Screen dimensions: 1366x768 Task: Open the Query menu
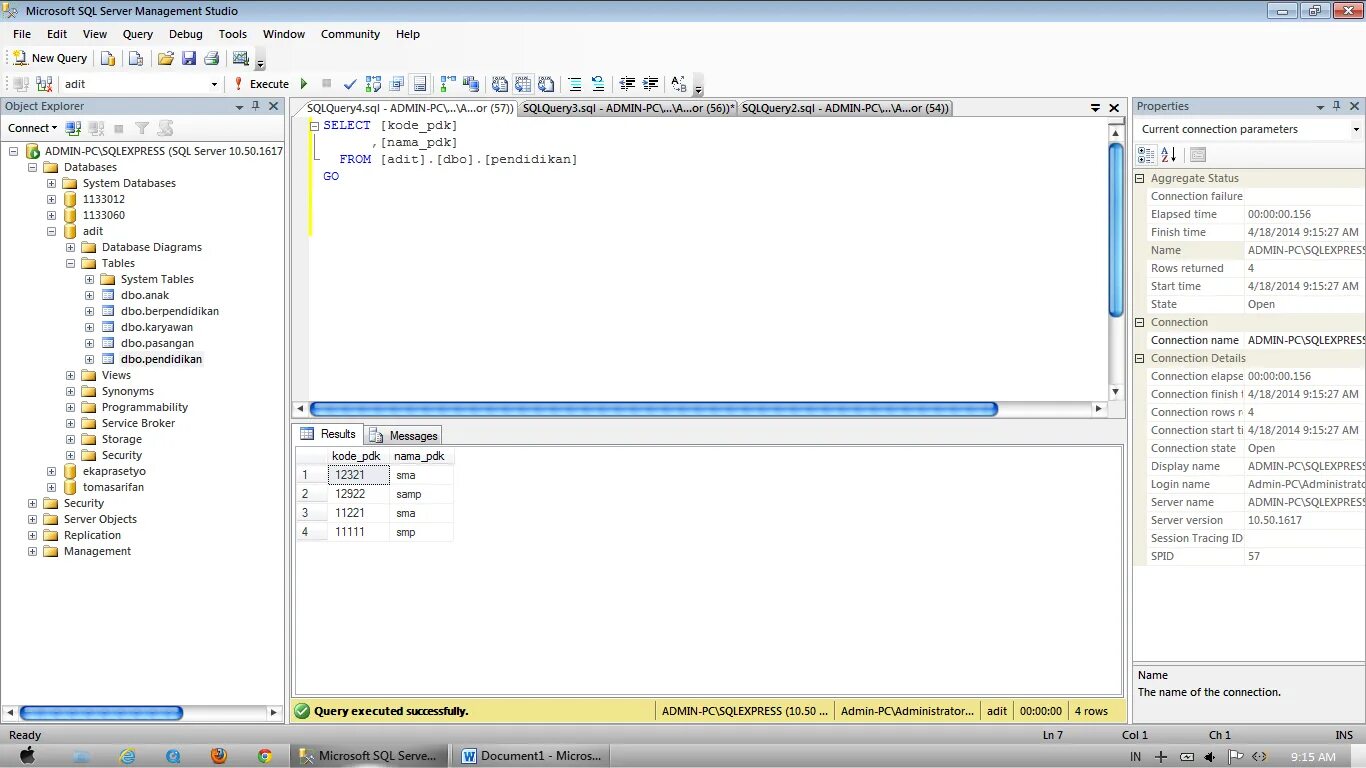coord(138,34)
